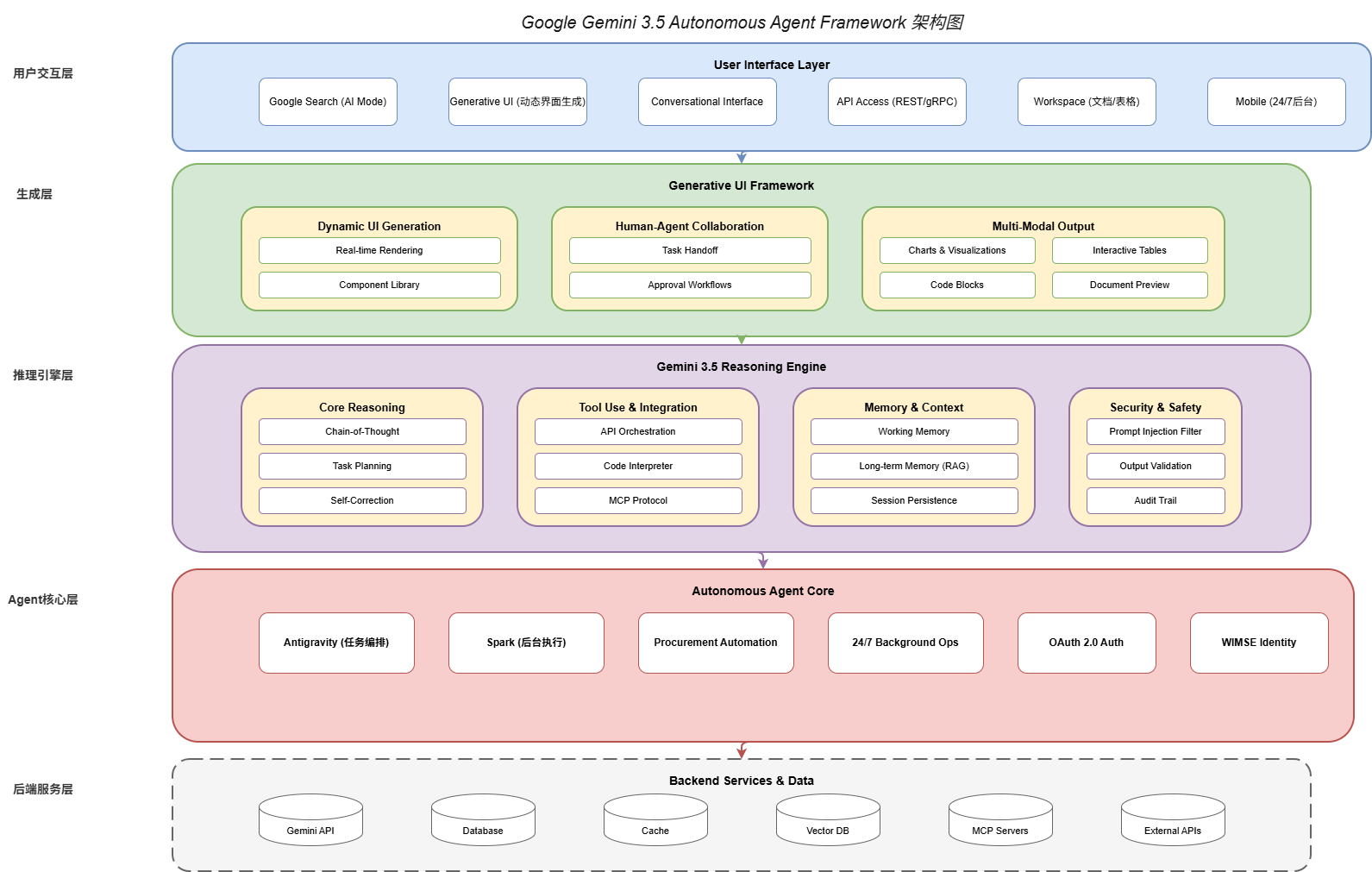1372x872 pixels.
Task: Select the 后端服务层 side label
Action: tap(43, 789)
